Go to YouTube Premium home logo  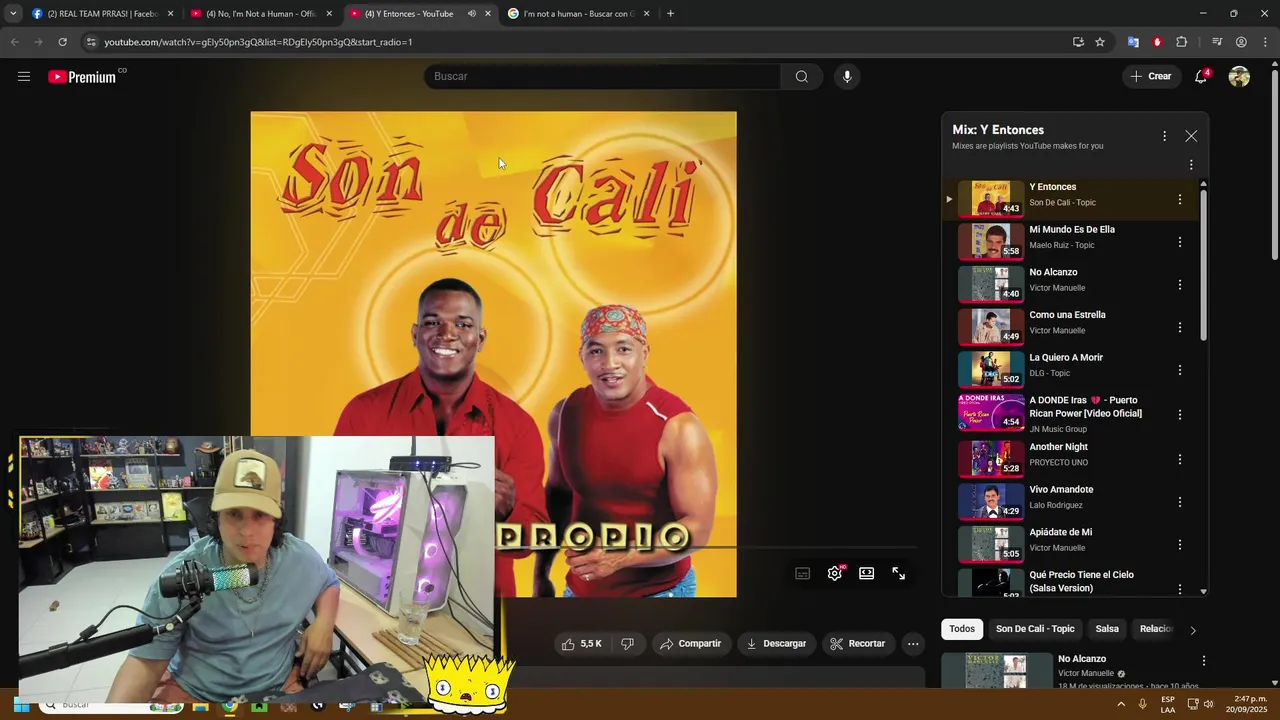pyautogui.click(x=82, y=77)
